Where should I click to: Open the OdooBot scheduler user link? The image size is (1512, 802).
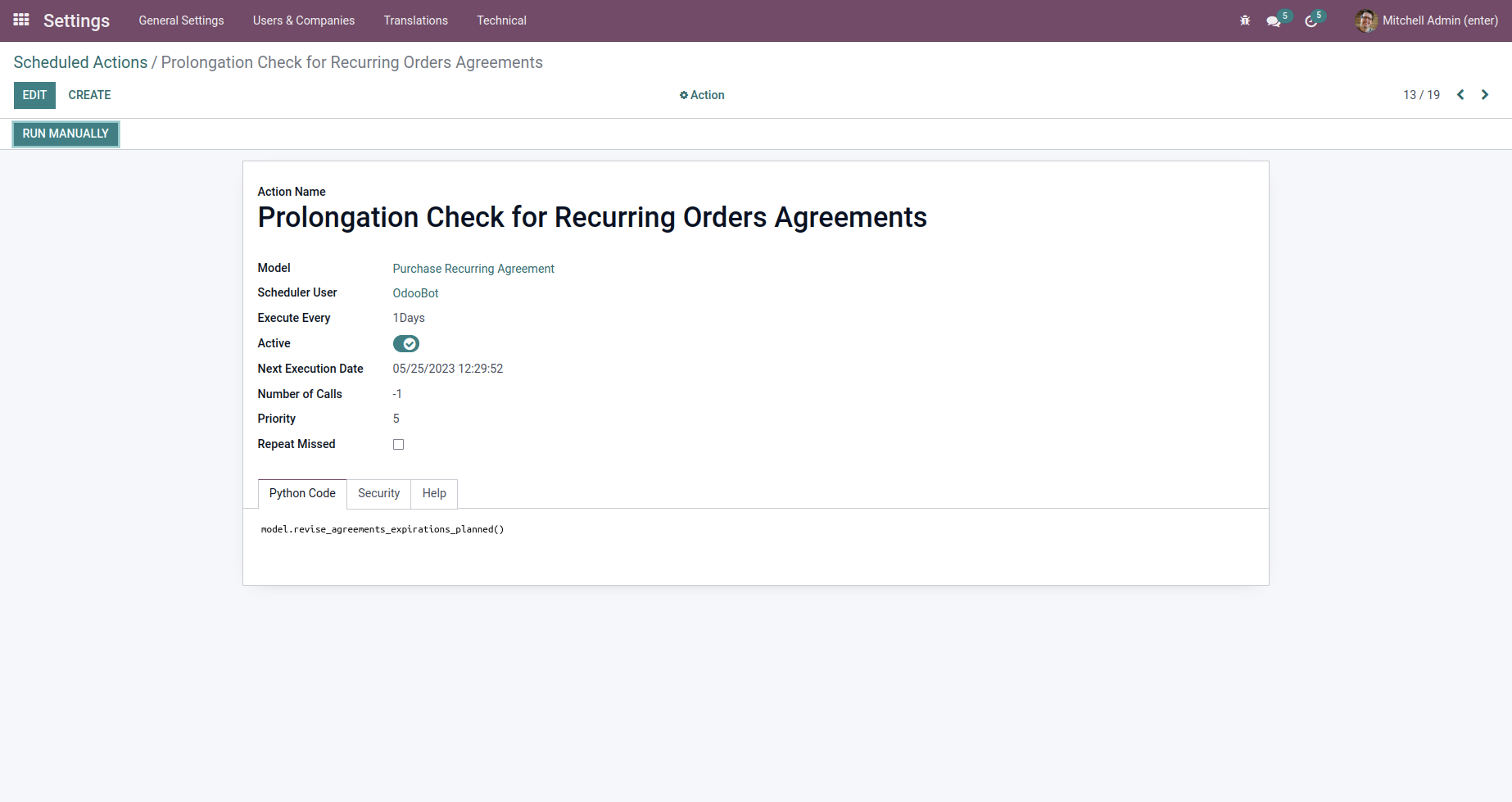click(x=415, y=293)
